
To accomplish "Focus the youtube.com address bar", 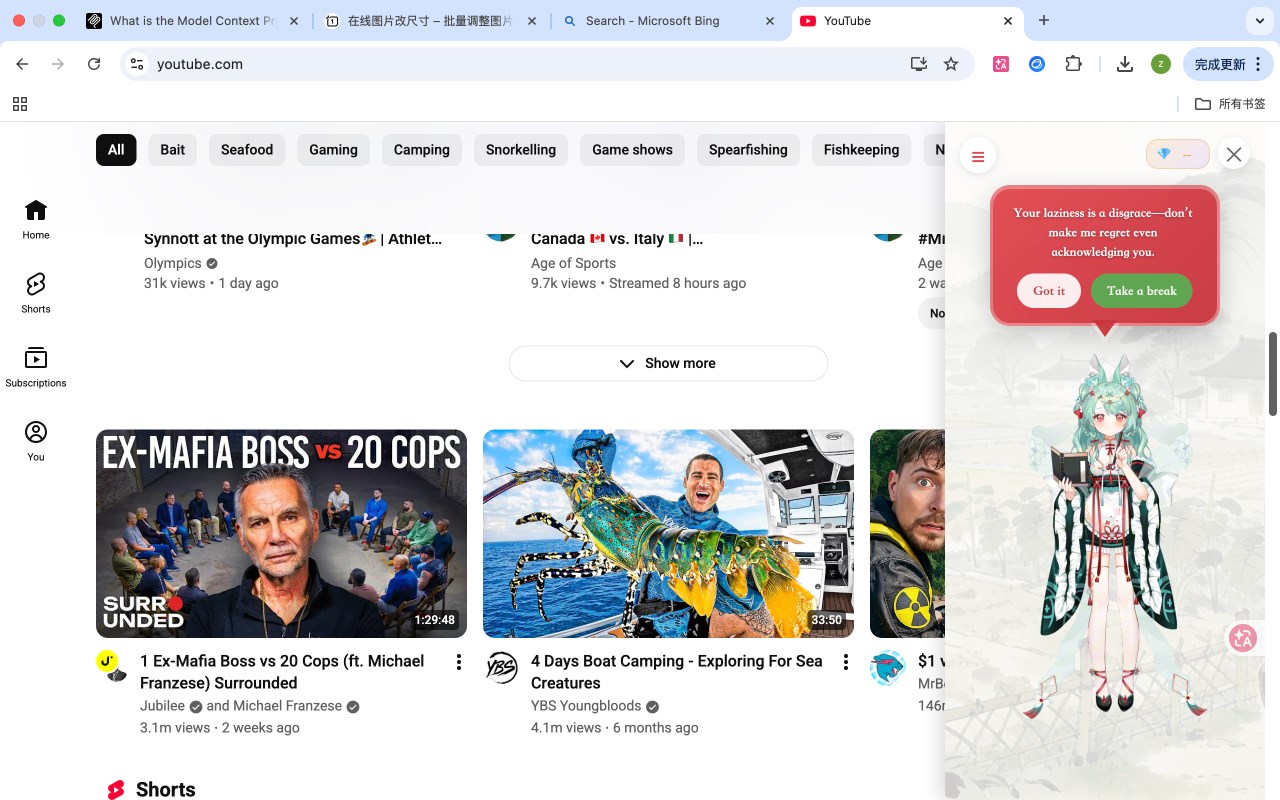I will pos(520,64).
